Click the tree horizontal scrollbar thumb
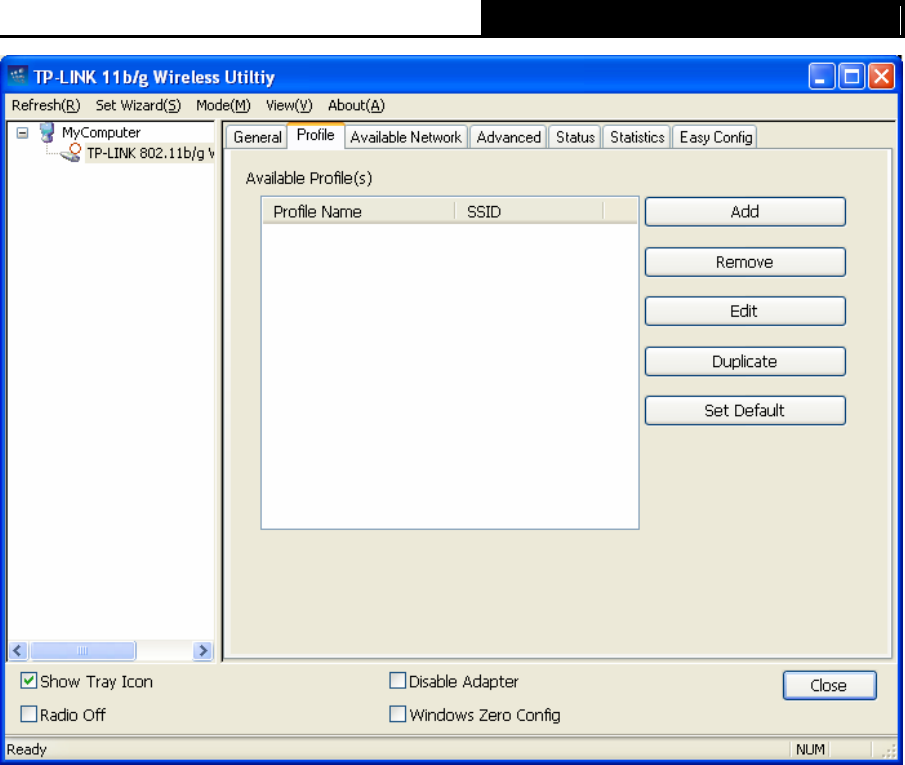The image size is (905, 765). pyautogui.click(x=83, y=651)
